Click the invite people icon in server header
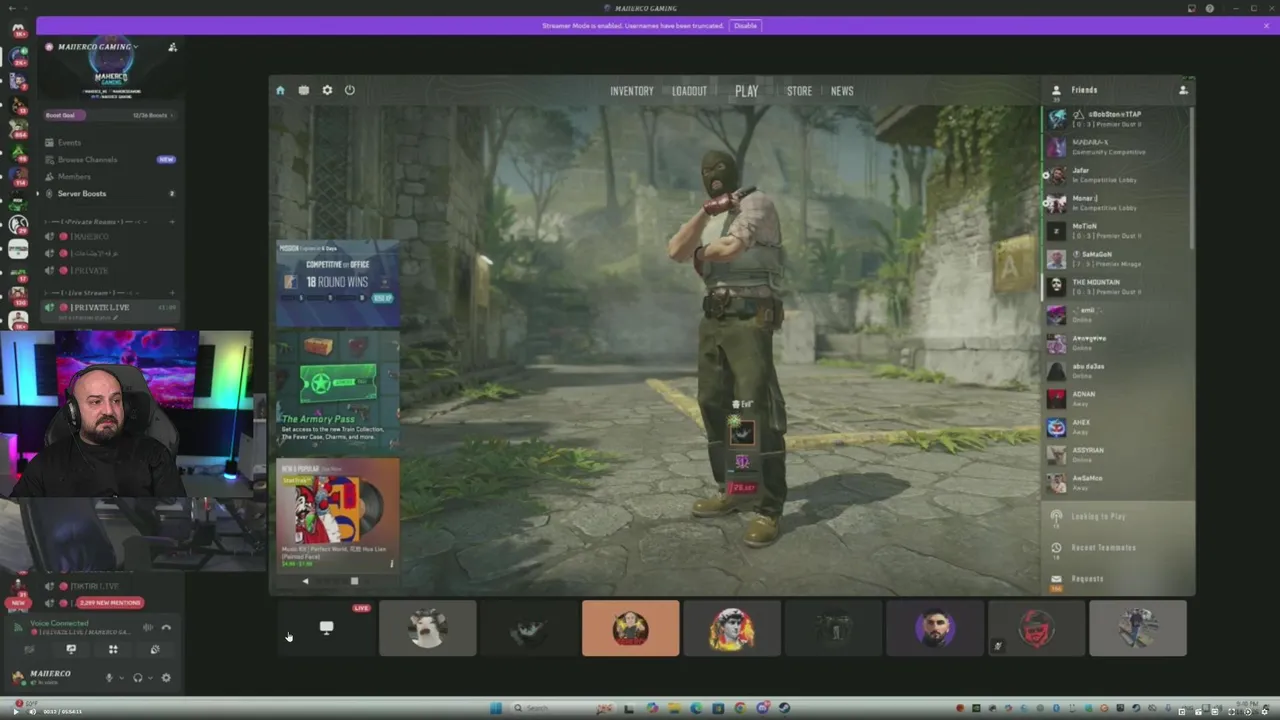The width and height of the screenshot is (1280, 720). (x=172, y=47)
